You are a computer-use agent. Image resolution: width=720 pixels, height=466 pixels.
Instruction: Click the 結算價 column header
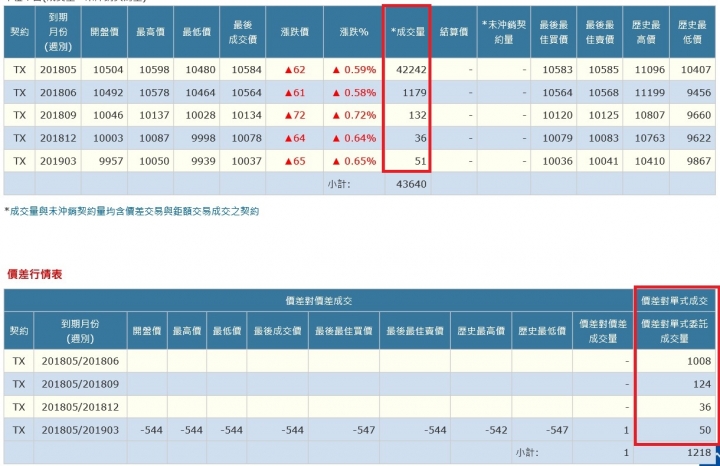454,32
